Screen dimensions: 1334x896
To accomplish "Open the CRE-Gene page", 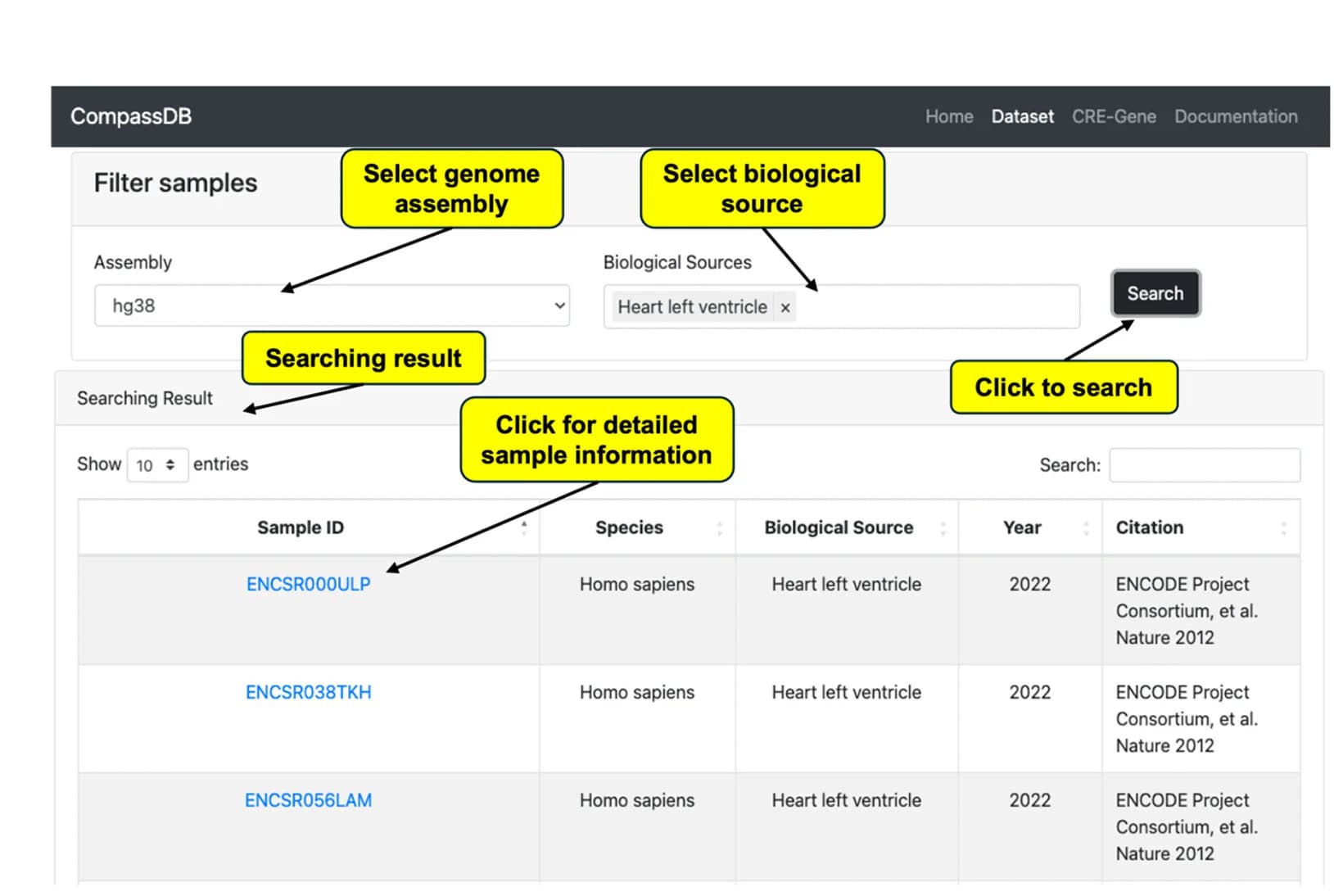I will (x=1114, y=116).
